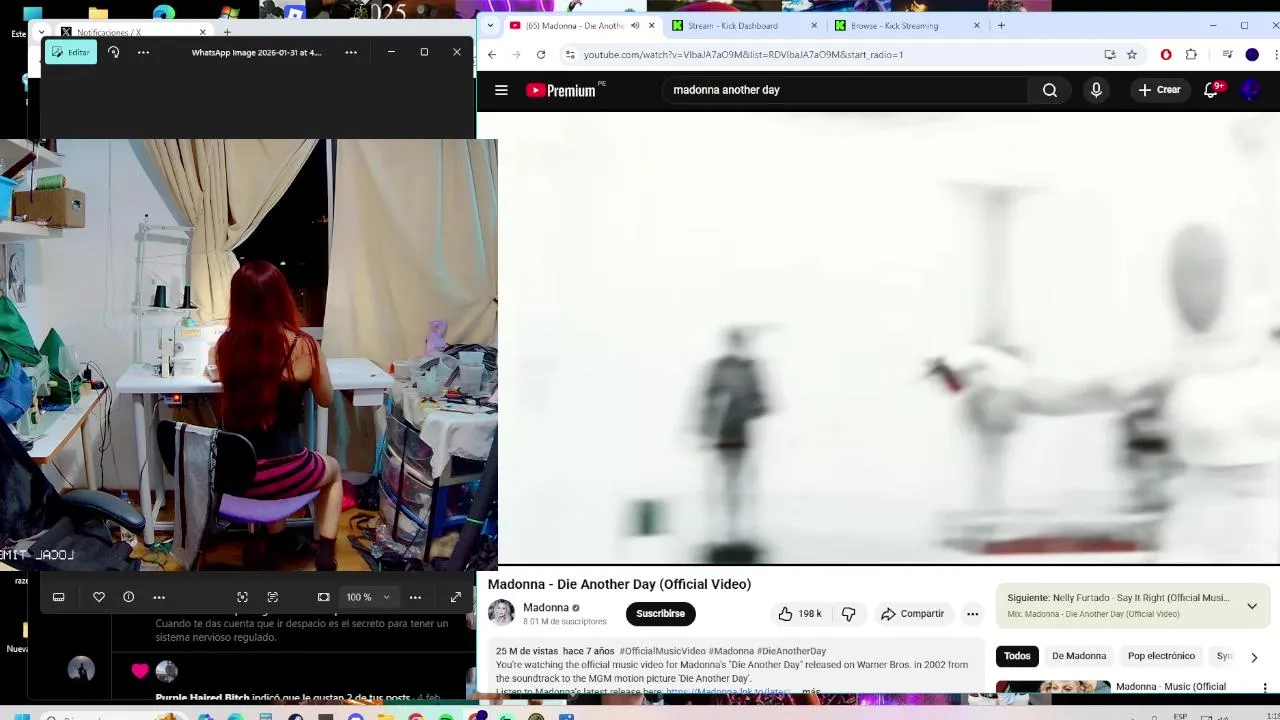Click Editar button in Photos app
The image size is (1280, 720).
pyautogui.click(x=71, y=52)
